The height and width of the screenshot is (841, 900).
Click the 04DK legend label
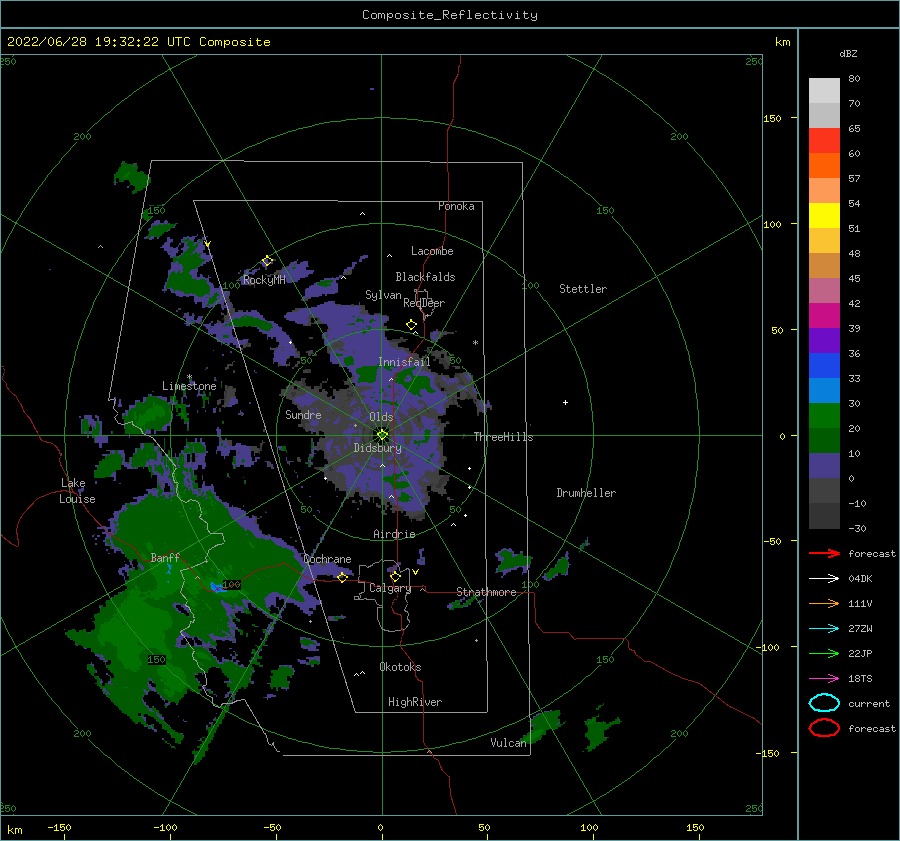[860, 578]
